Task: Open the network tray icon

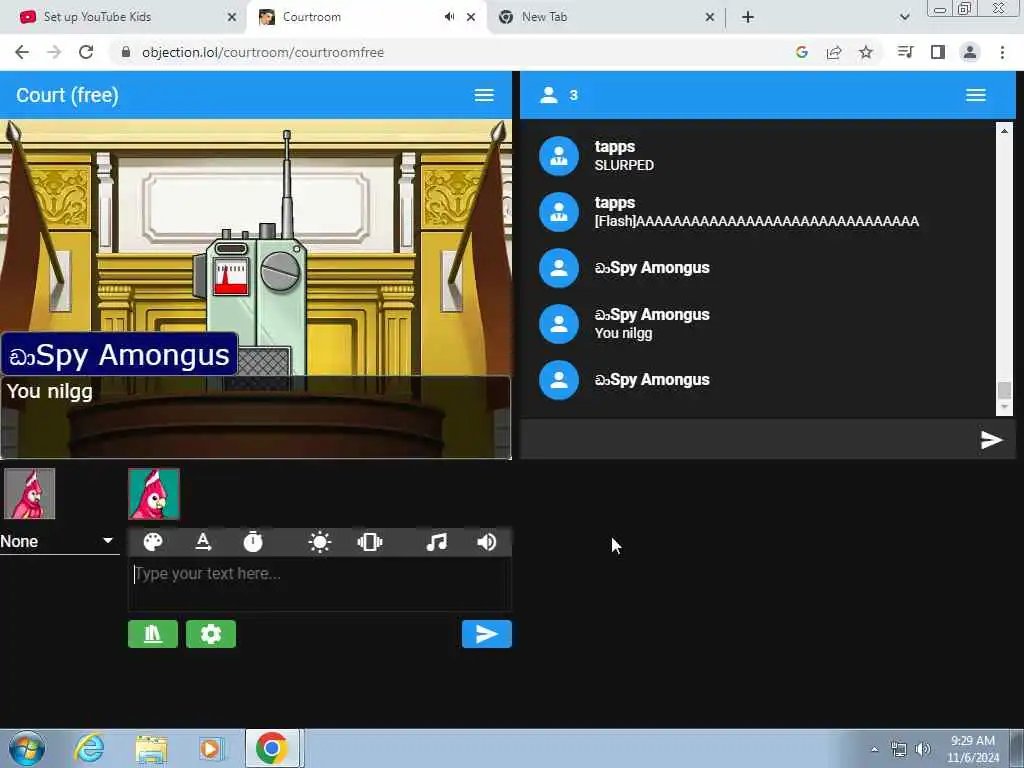Action: [x=899, y=749]
